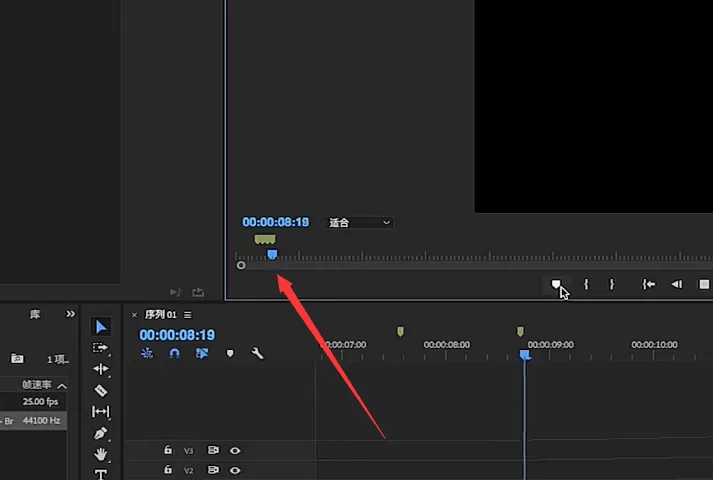The width and height of the screenshot is (713, 480).
Task: Select the Pen tool
Action: pos(100,433)
